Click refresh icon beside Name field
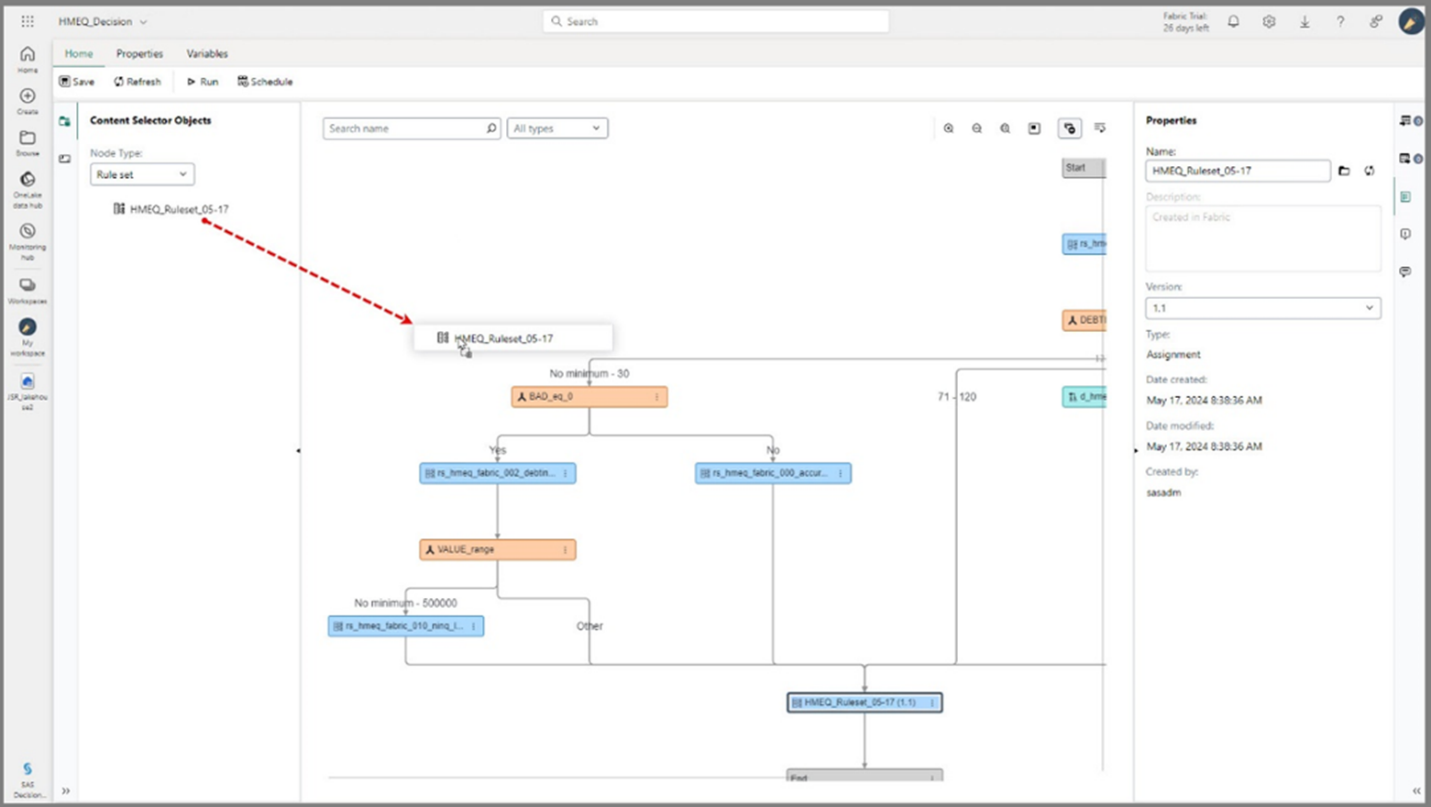 tap(1369, 171)
